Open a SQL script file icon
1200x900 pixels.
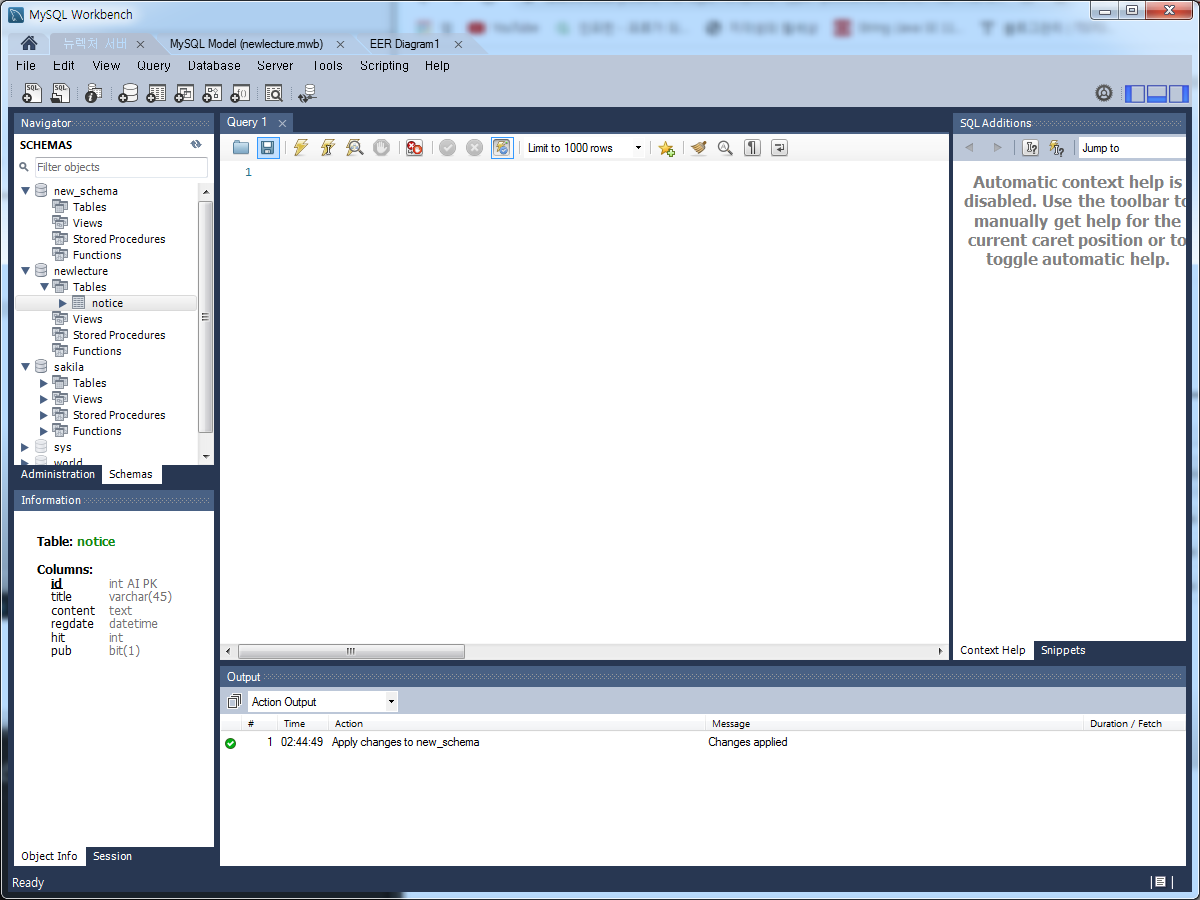click(61, 93)
